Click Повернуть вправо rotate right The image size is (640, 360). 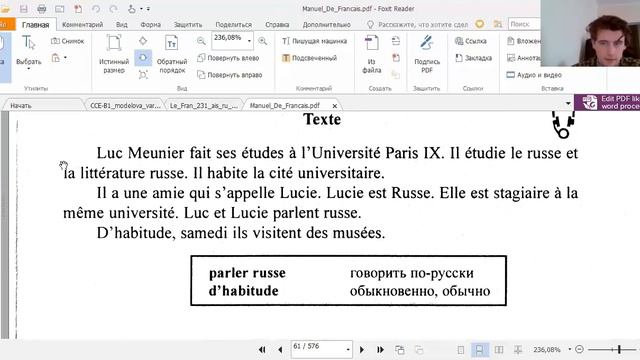point(230,75)
